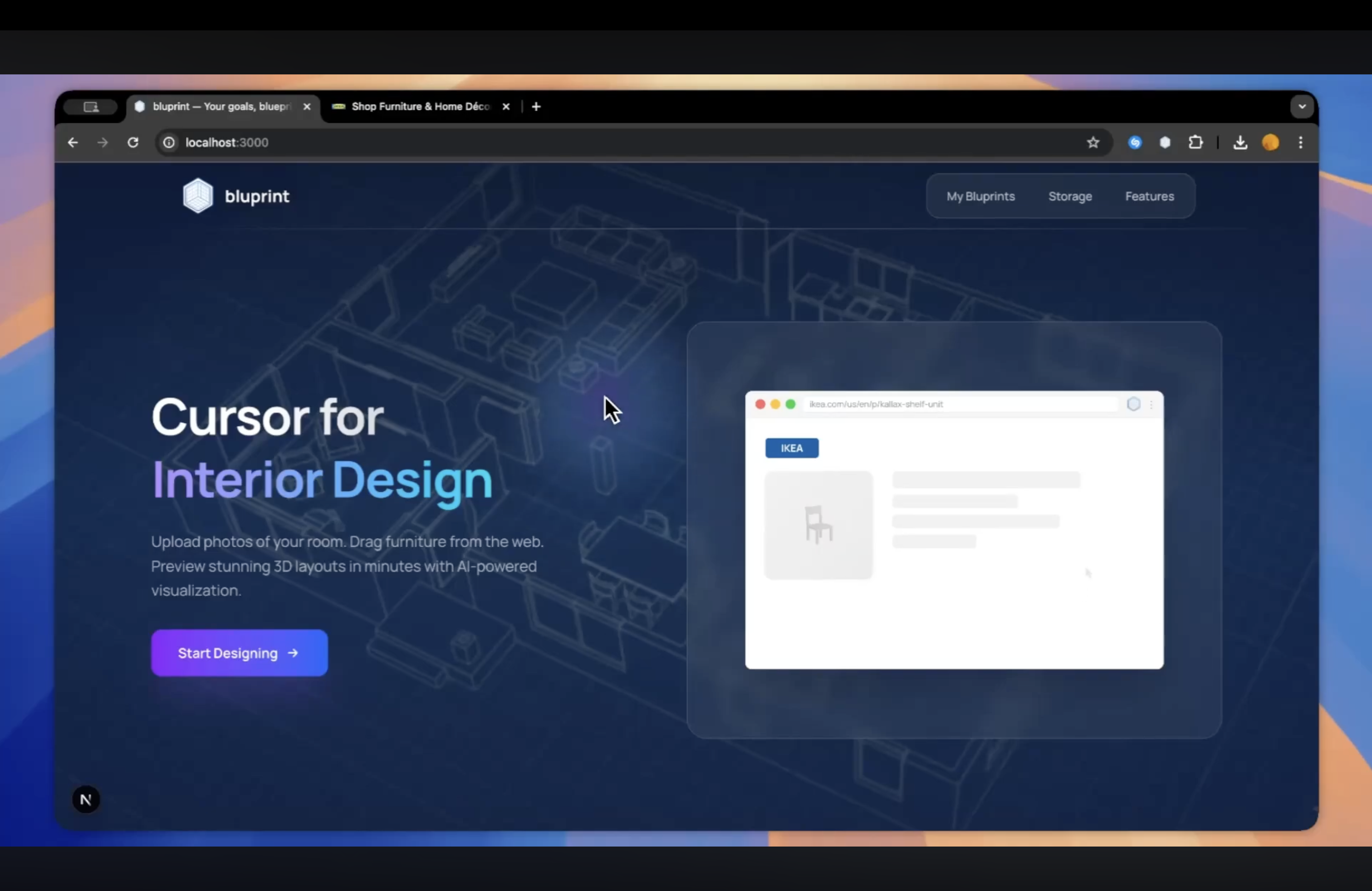Open My Bluprints nav link
This screenshot has height=891, width=1372.
[980, 196]
